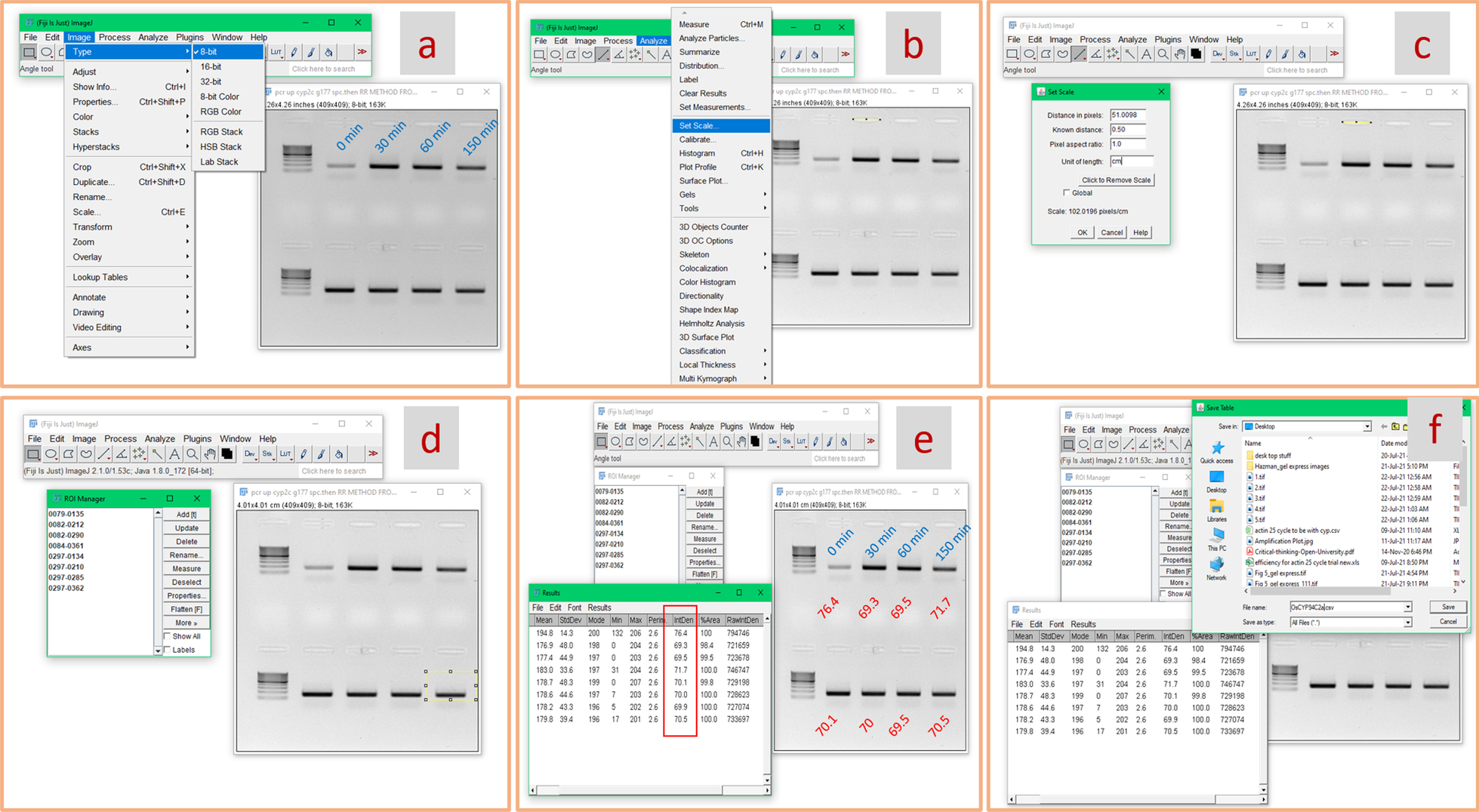This screenshot has width=1479, height=812.
Task: Click Save in the Save Table dialog
Action: click(1448, 607)
